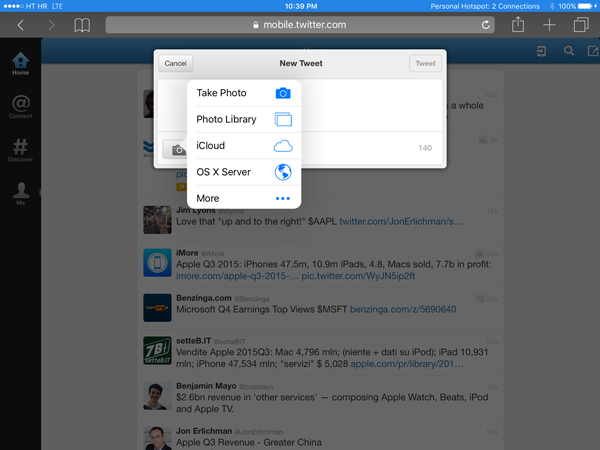Open pic.twitter.com/WyJN5ip2ft link

point(358,276)
